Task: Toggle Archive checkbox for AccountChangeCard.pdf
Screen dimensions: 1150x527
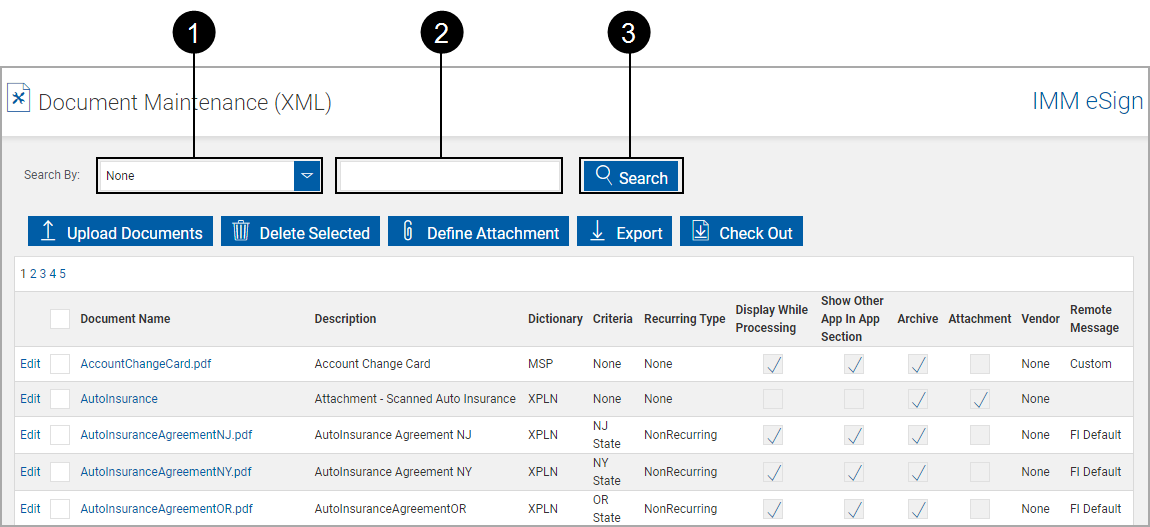Action: (918, 364)
